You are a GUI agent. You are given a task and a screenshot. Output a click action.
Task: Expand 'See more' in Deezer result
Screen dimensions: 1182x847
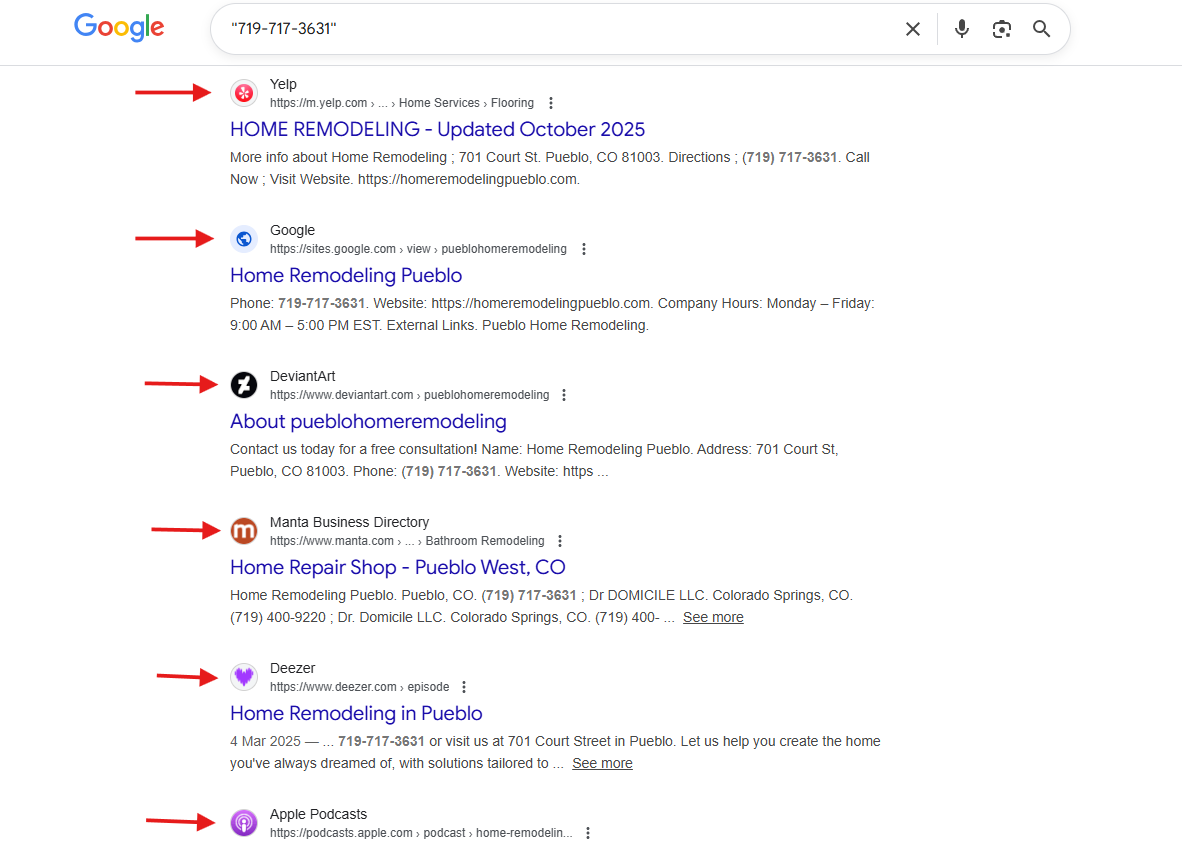(602, 763)
